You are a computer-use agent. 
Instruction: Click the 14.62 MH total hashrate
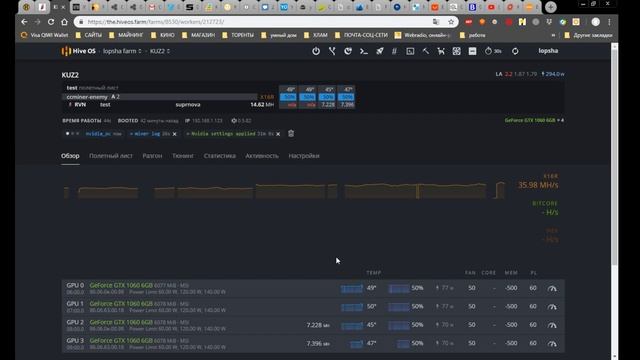pyautogui.click(x=262, y=104)
